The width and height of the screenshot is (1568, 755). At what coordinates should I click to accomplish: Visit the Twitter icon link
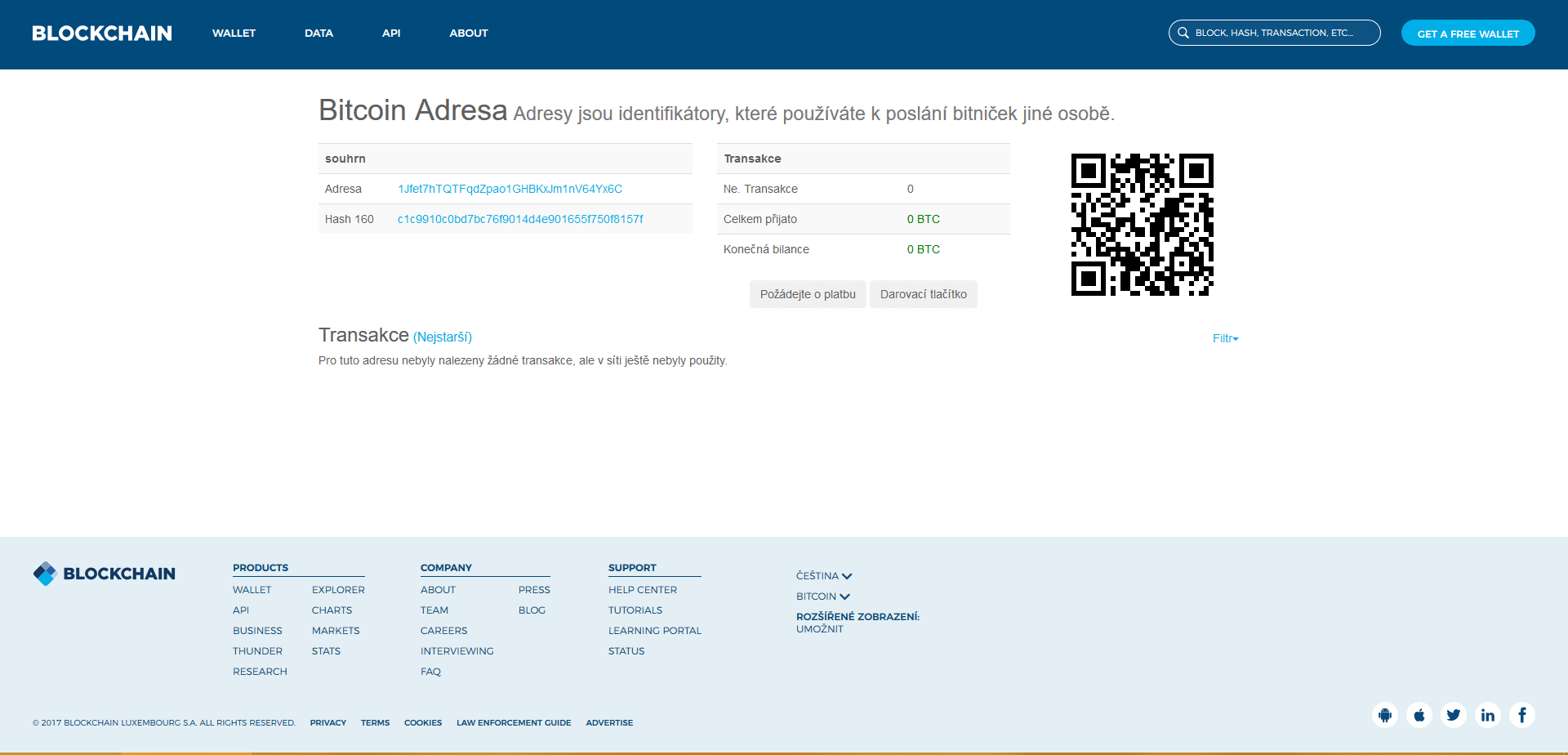click(x=1454, y=716)
